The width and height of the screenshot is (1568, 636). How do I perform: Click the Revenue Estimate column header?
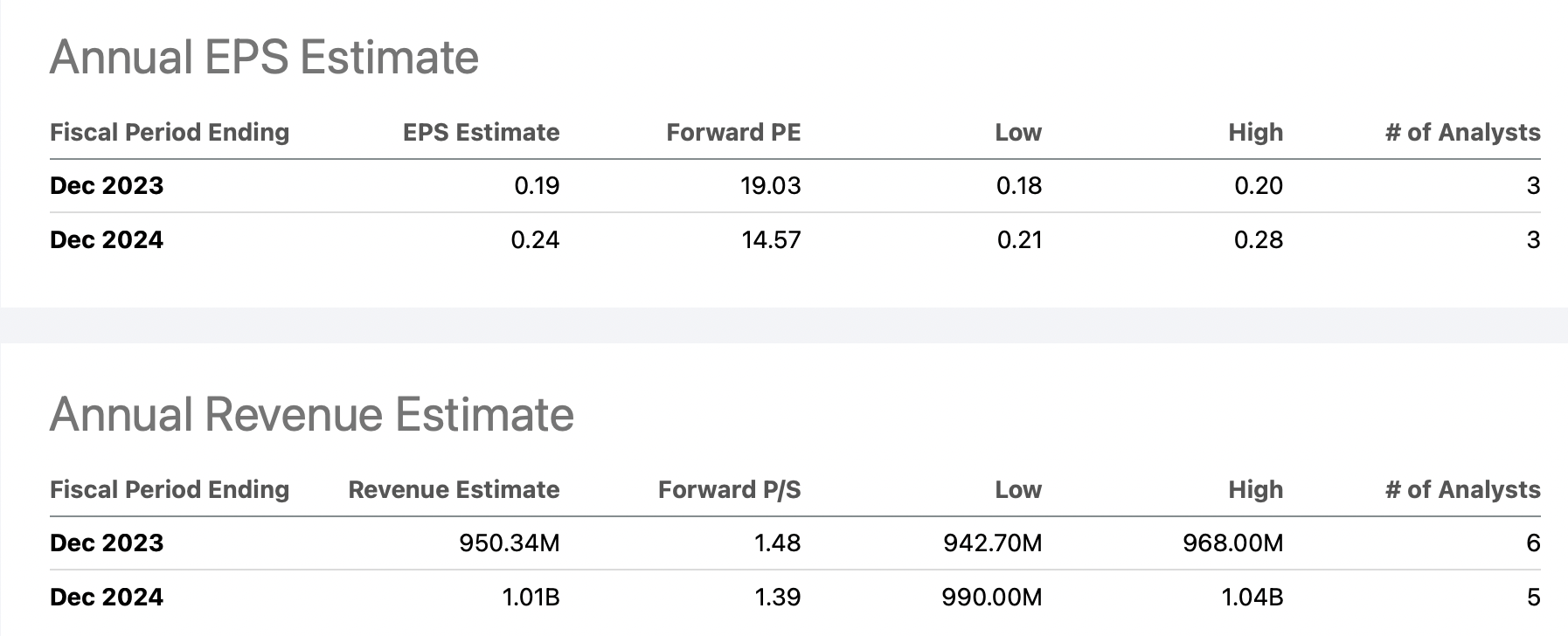[454, 489]
